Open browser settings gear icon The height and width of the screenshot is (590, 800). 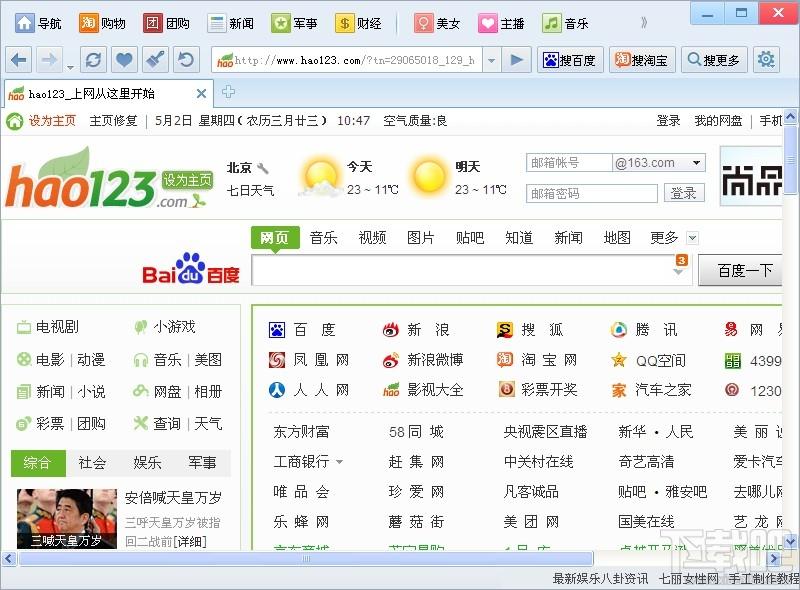(x=766, y=60)
